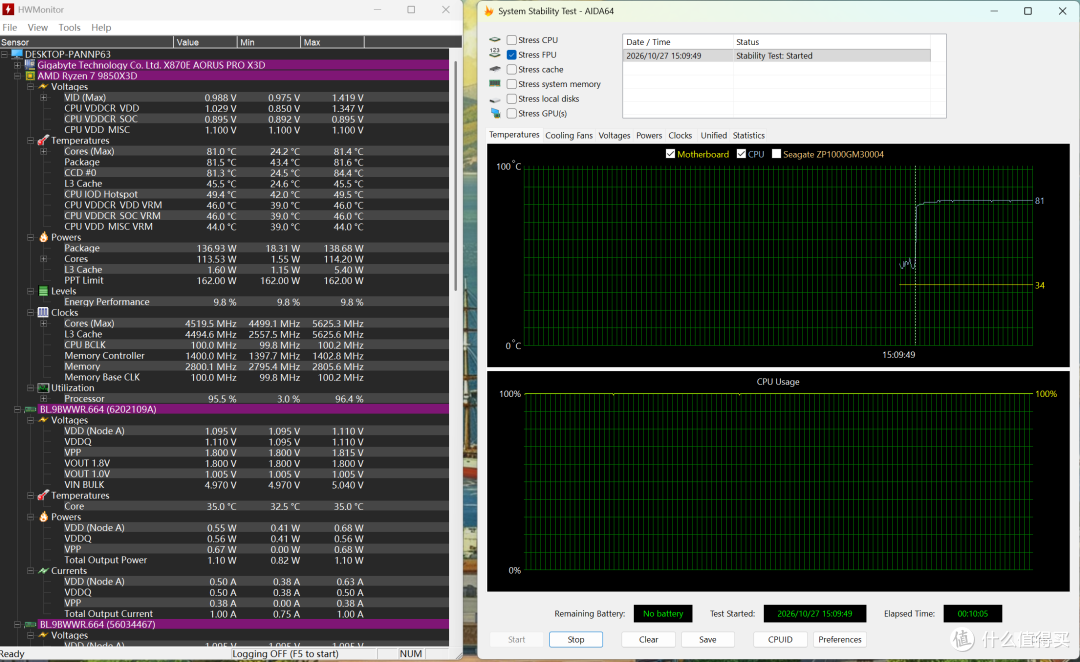Open the Tools menu in HWMonitor
Image resolution: width=1080 pixels, height=662 pixels.
(x=70, y=28)
